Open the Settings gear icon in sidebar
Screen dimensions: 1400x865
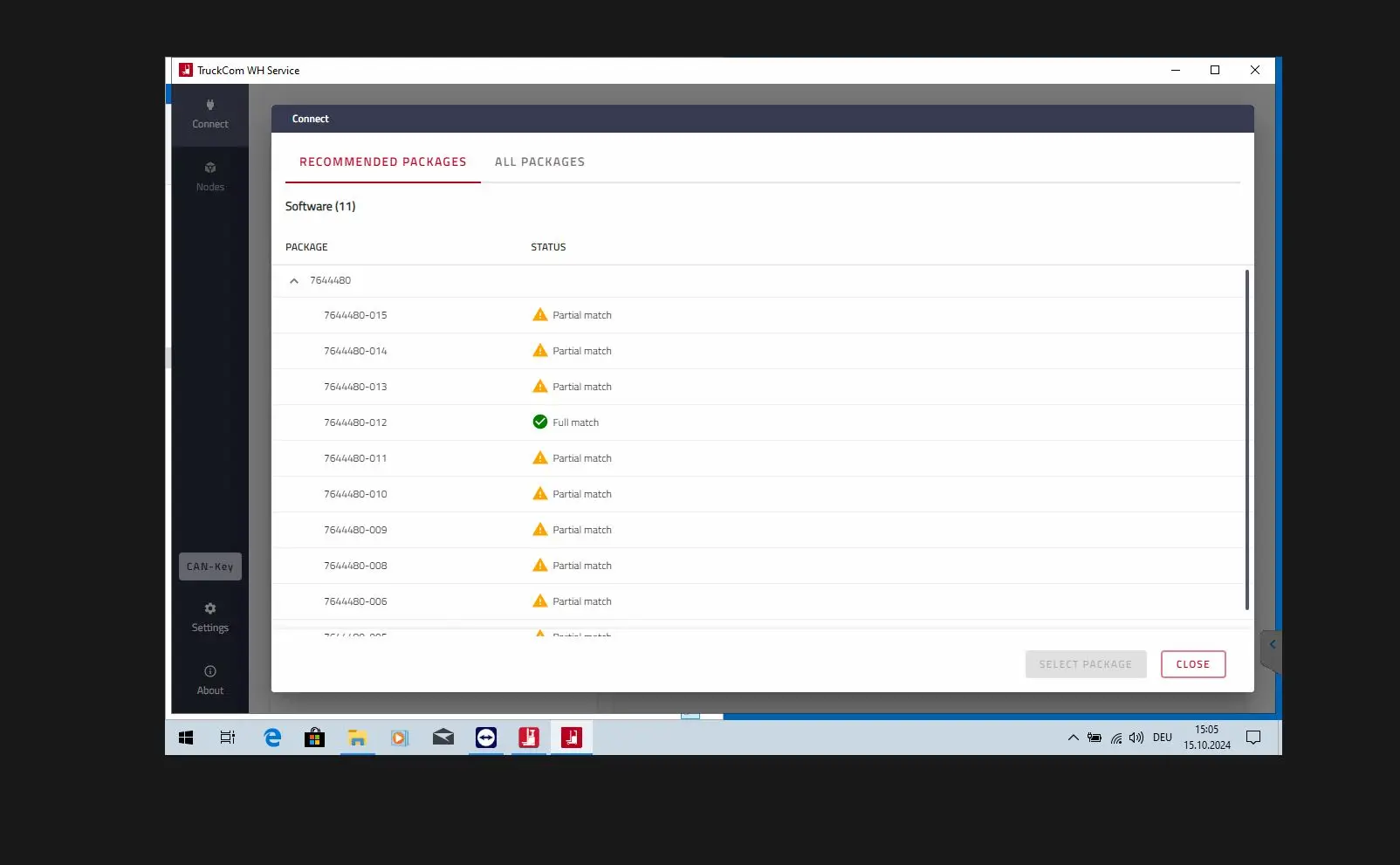click(x=210, y=608)
